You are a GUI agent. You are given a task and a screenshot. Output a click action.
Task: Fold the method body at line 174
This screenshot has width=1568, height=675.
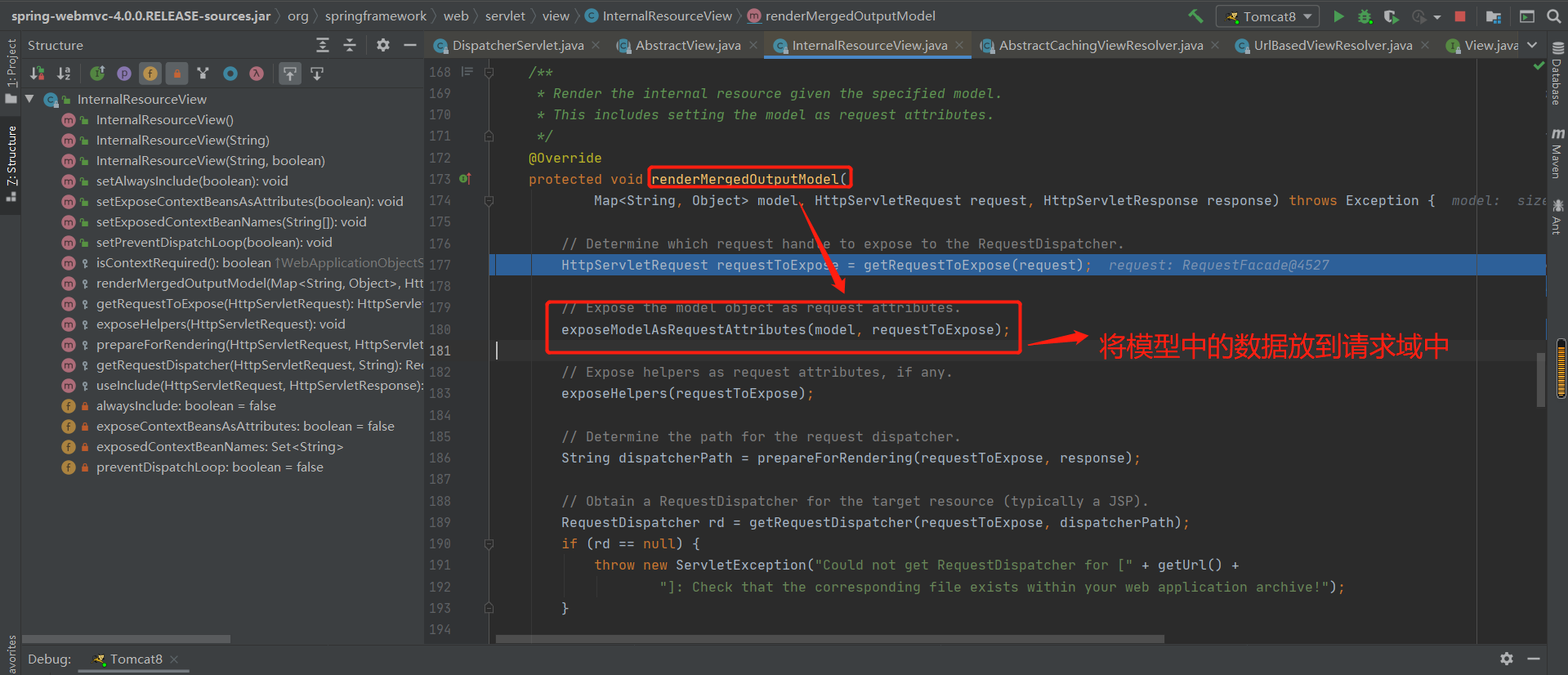click(489, 200)
